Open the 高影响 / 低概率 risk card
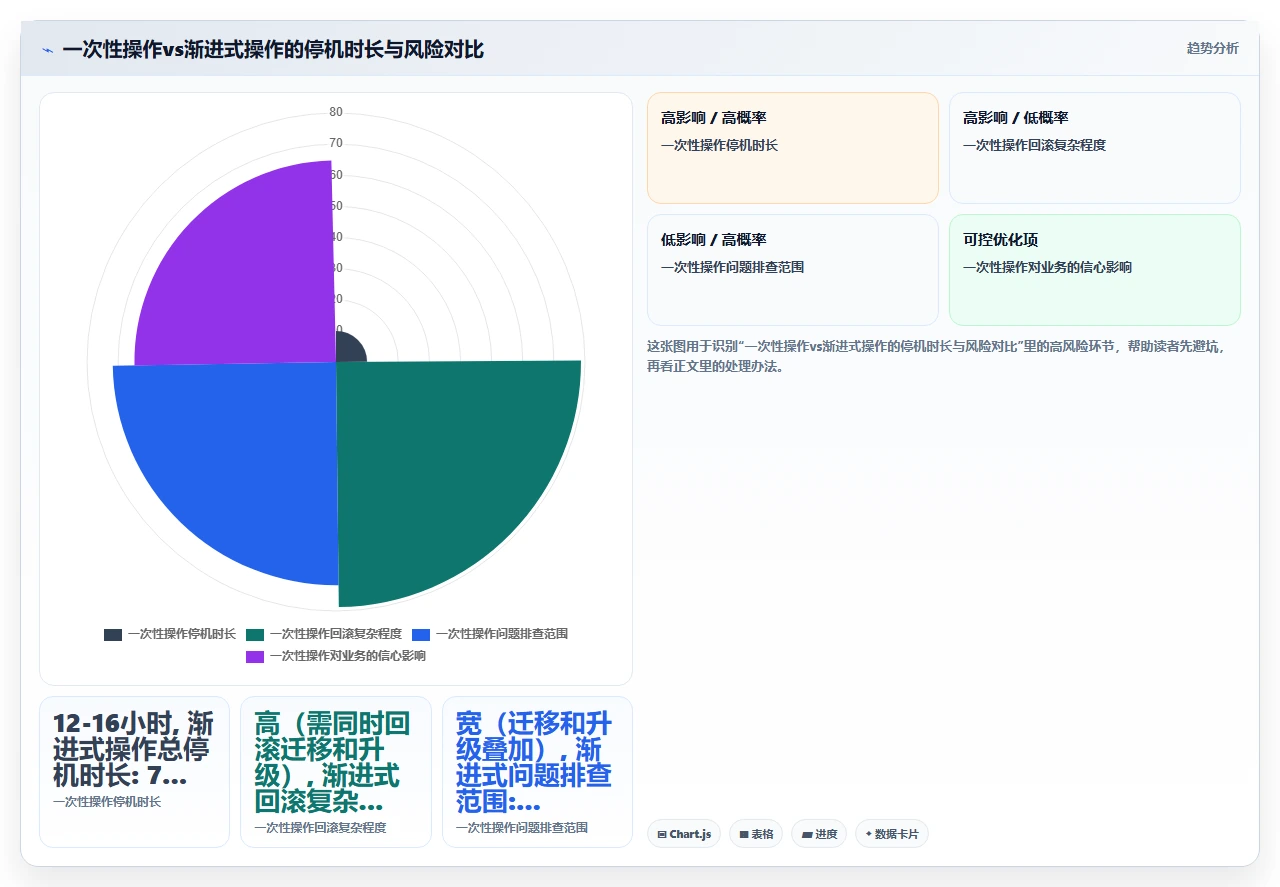Viewport: 1280px width, 887px height. pyautogui.click(x=1095, y=148)
